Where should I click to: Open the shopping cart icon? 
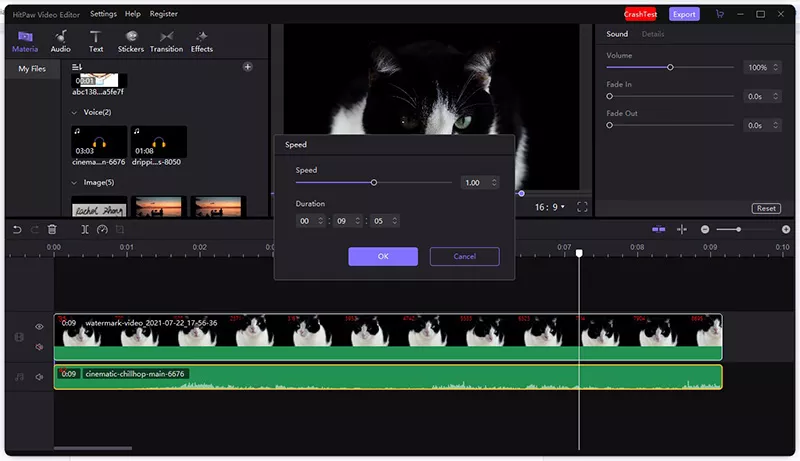point(720,14)
